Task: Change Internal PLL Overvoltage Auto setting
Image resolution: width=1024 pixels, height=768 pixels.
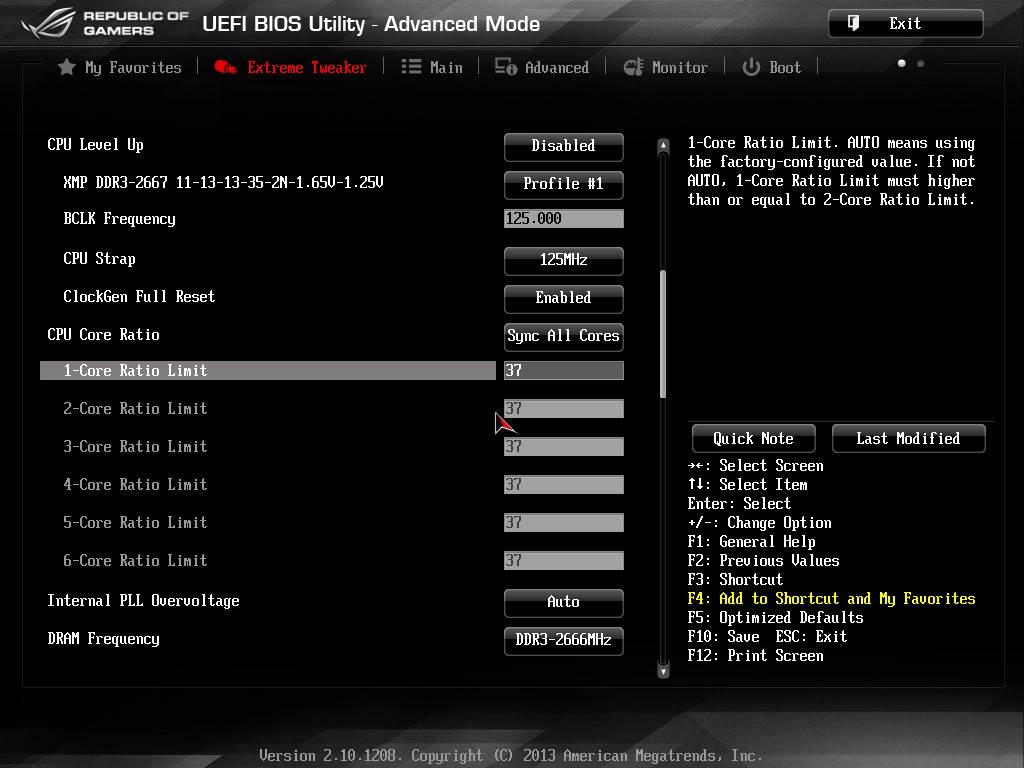Action: 563,602
